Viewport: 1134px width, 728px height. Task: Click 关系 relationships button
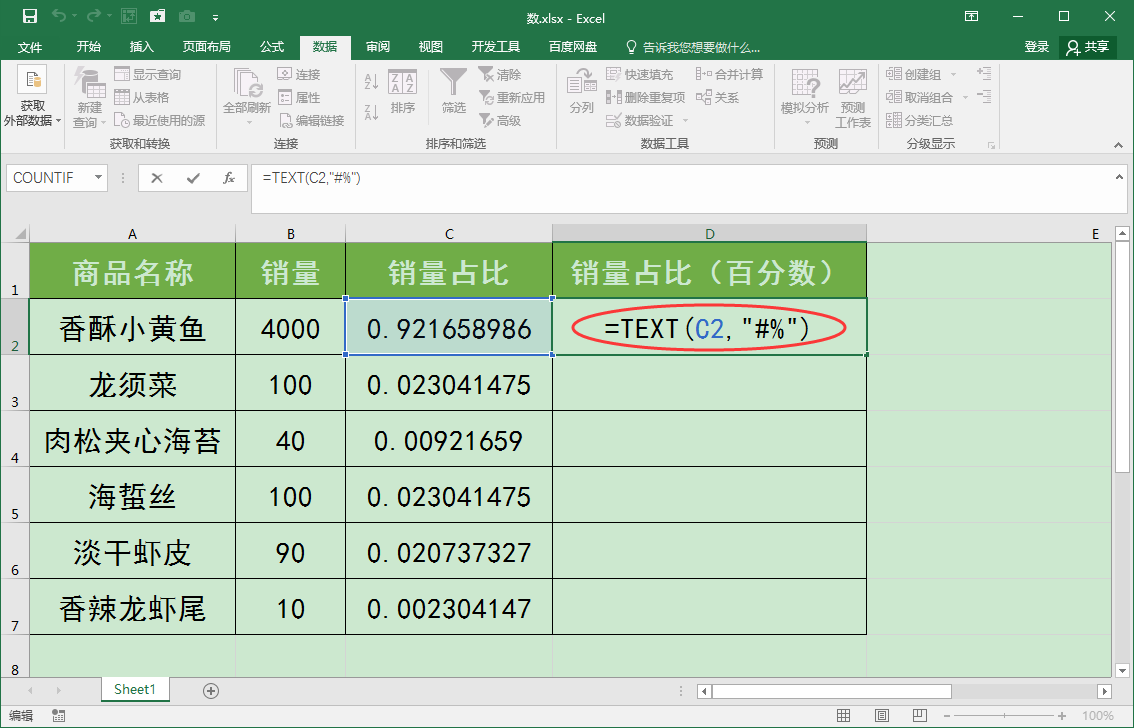(x=717, y=97)
